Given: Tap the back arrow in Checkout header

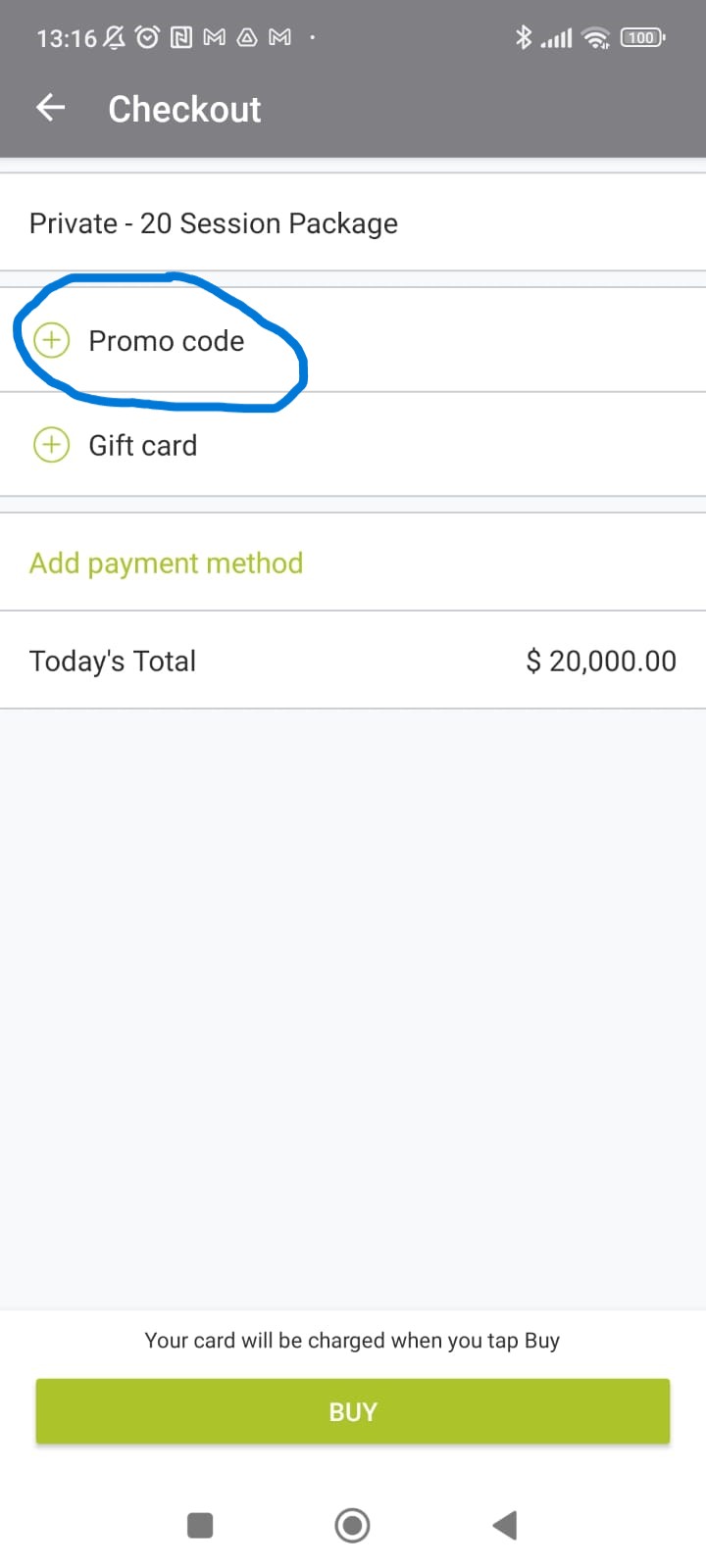Looking at the screenshot, I should coord(50,108).
